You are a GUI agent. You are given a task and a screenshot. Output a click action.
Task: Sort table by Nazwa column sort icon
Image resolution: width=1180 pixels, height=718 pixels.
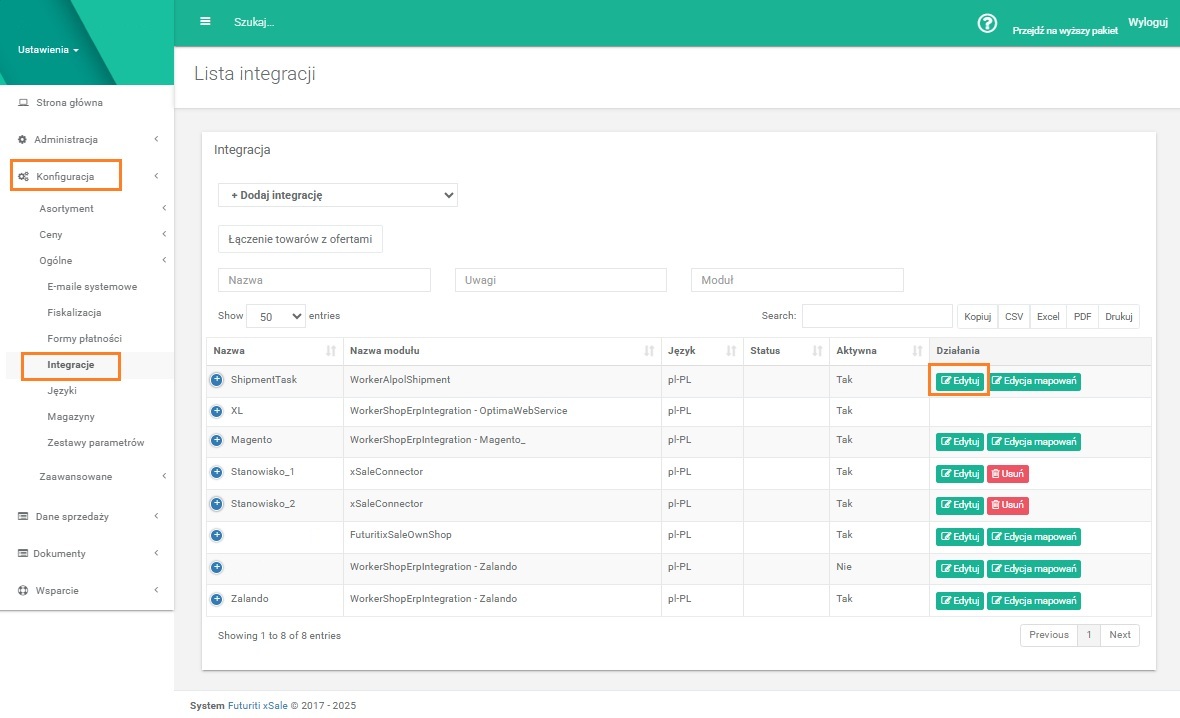[x=331, y=351]
